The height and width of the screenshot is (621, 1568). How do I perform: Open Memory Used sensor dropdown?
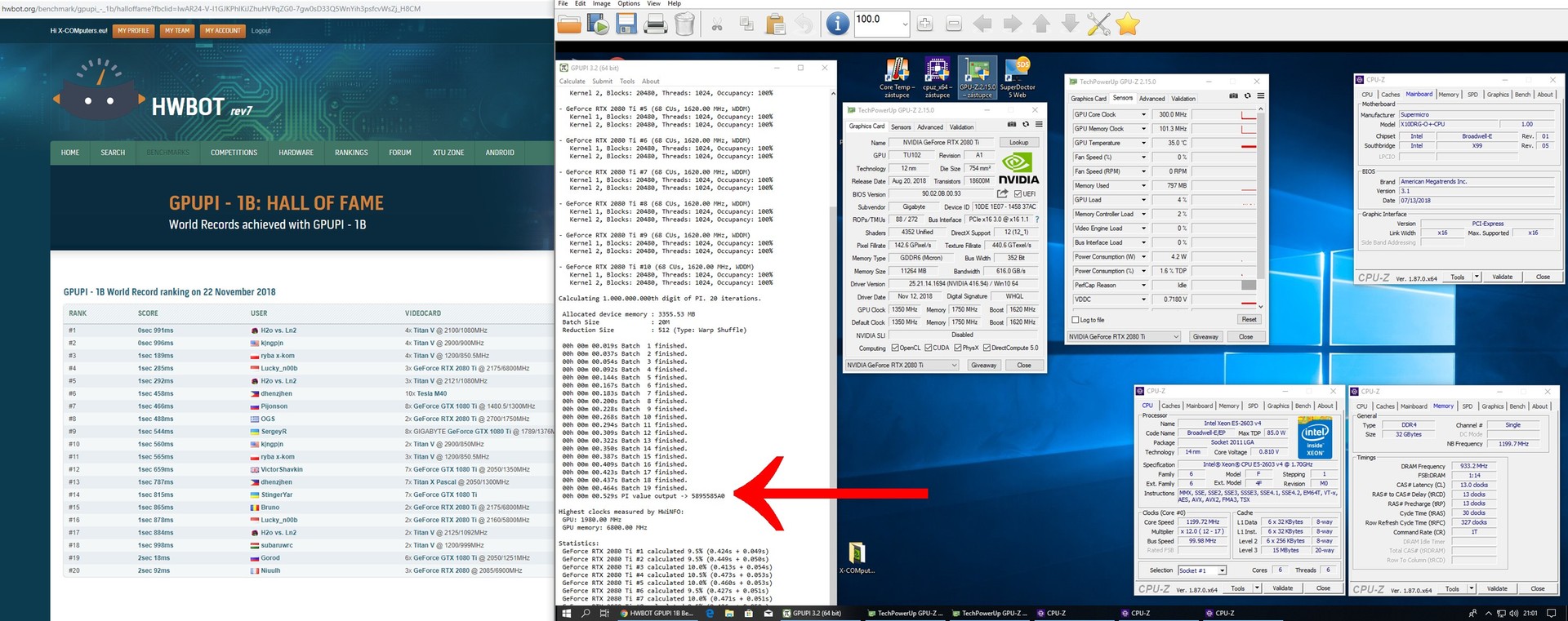[1143, 185]
